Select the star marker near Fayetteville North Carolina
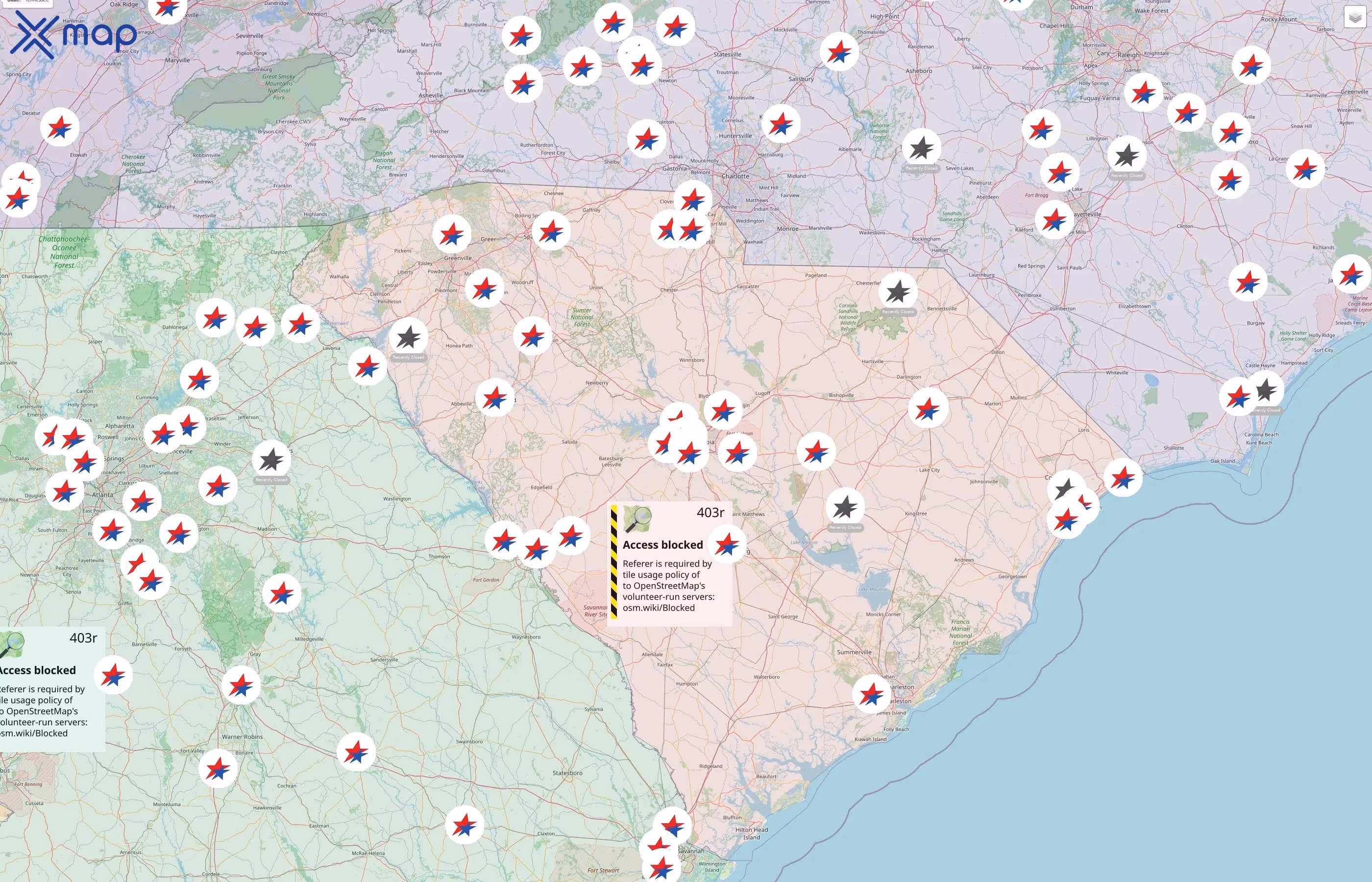 1054,220
